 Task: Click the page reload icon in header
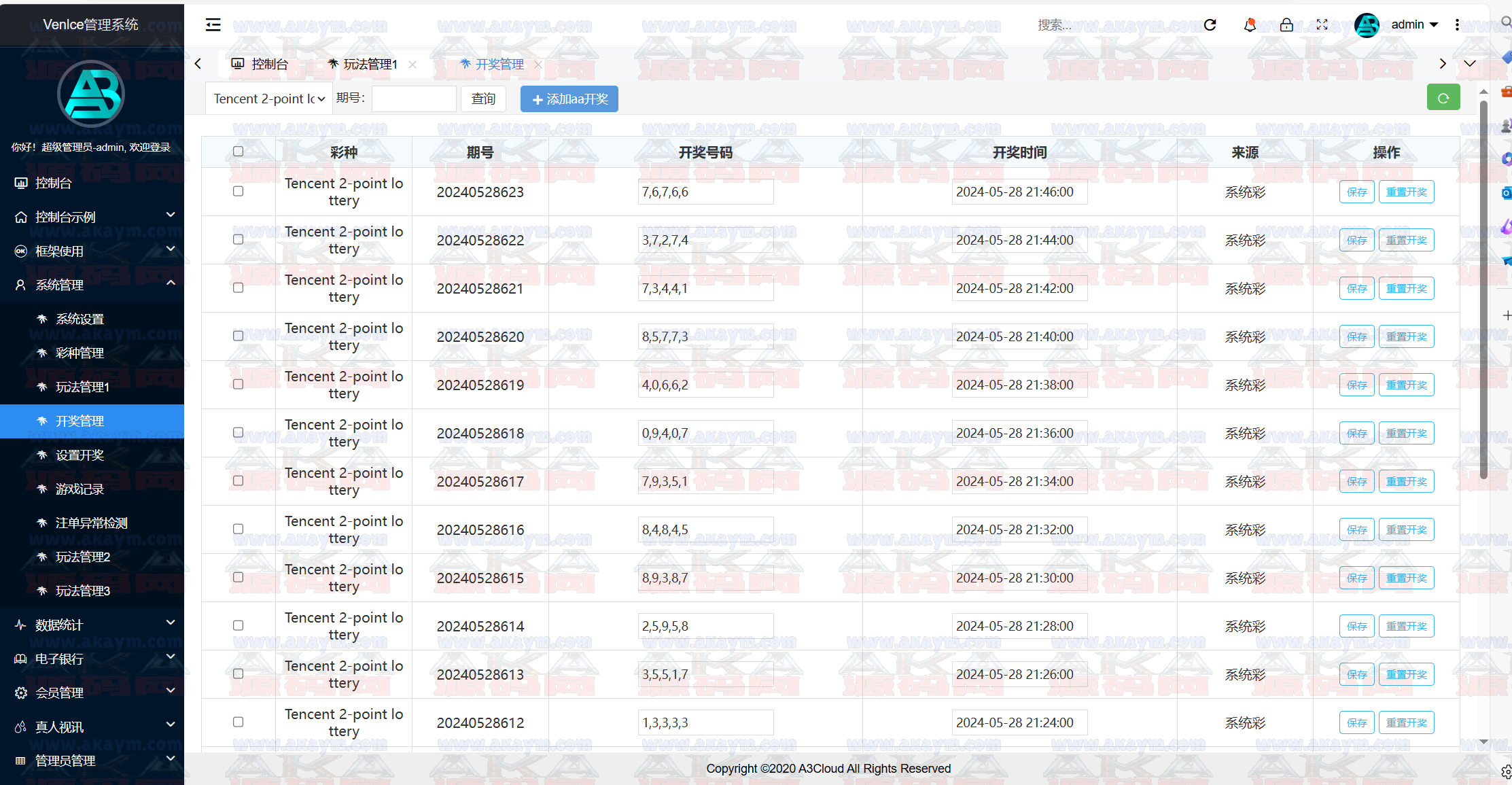[x=1210, y=25]
